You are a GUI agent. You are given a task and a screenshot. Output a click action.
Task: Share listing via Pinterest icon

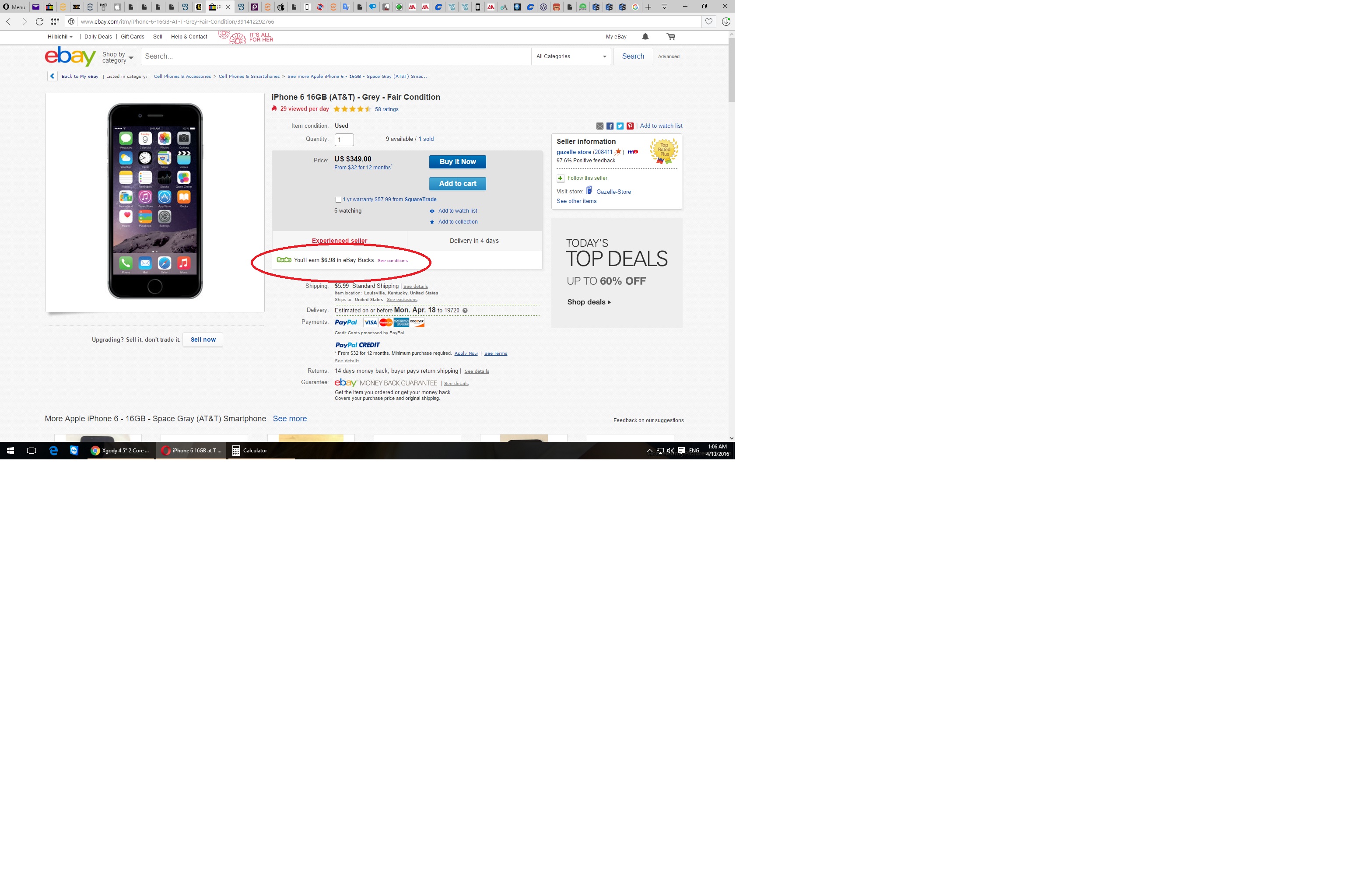coord(630,126)
